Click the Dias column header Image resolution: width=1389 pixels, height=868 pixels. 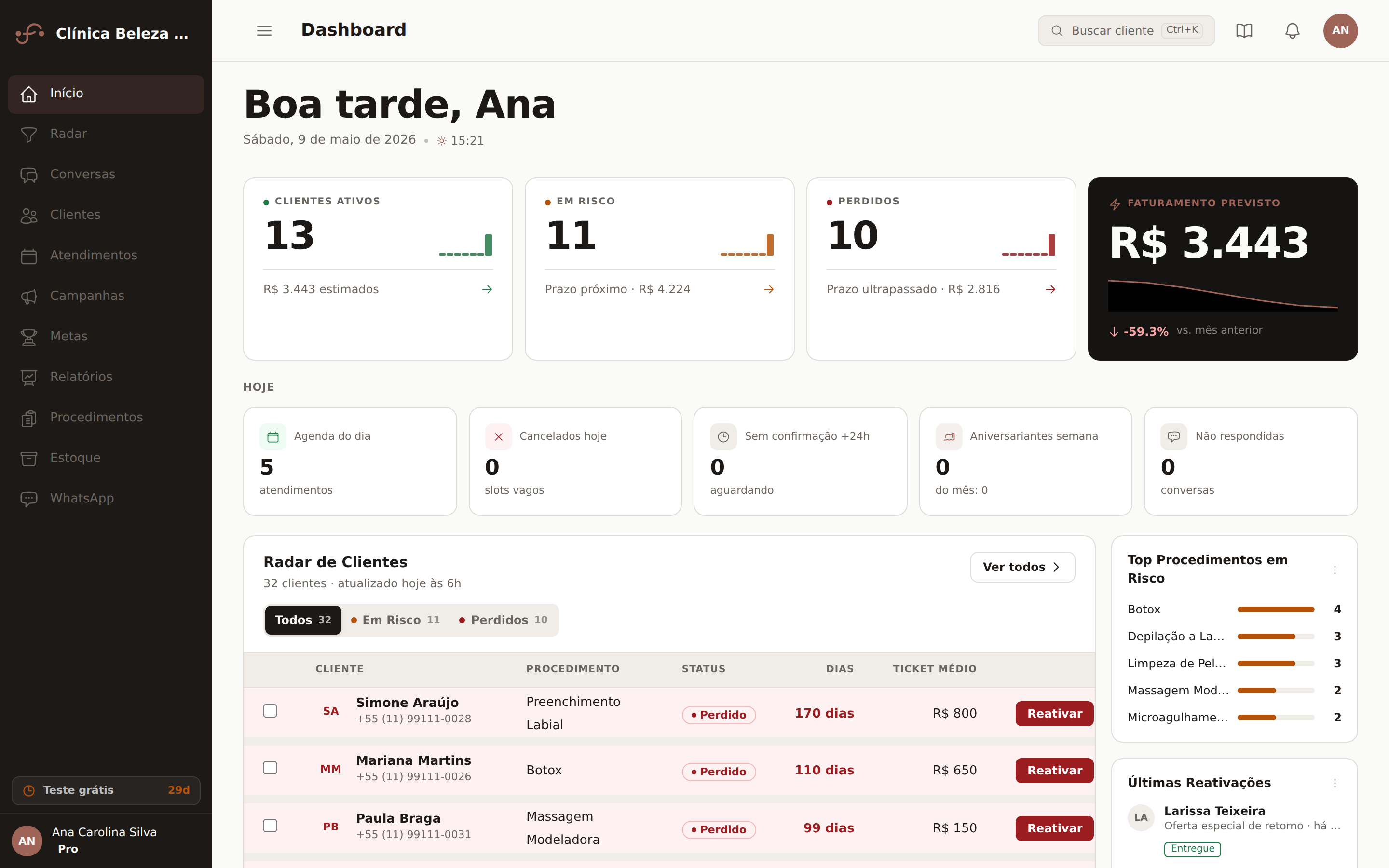click(x=840, y=669)
